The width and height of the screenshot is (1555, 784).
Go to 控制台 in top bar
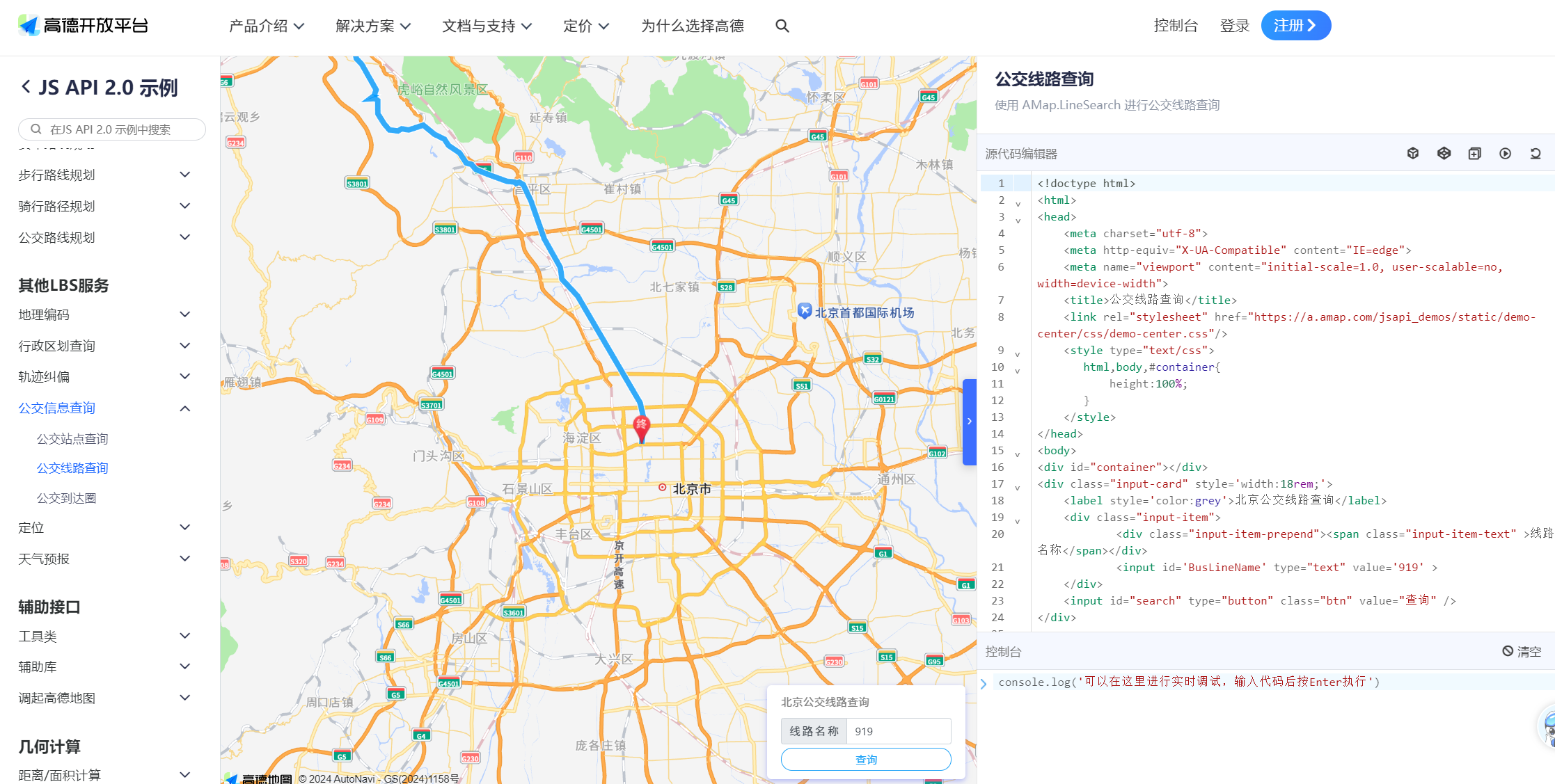pos(1176,26)
